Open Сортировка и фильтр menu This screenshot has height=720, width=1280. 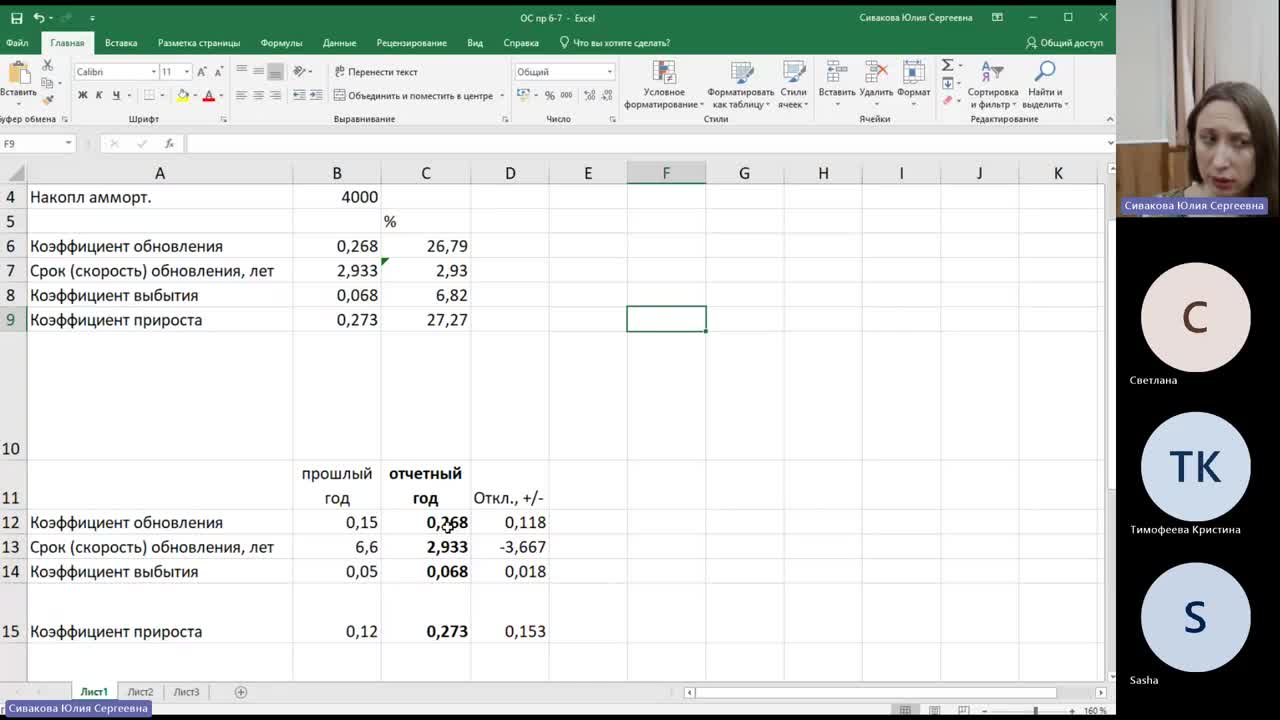tap(992, 85)
